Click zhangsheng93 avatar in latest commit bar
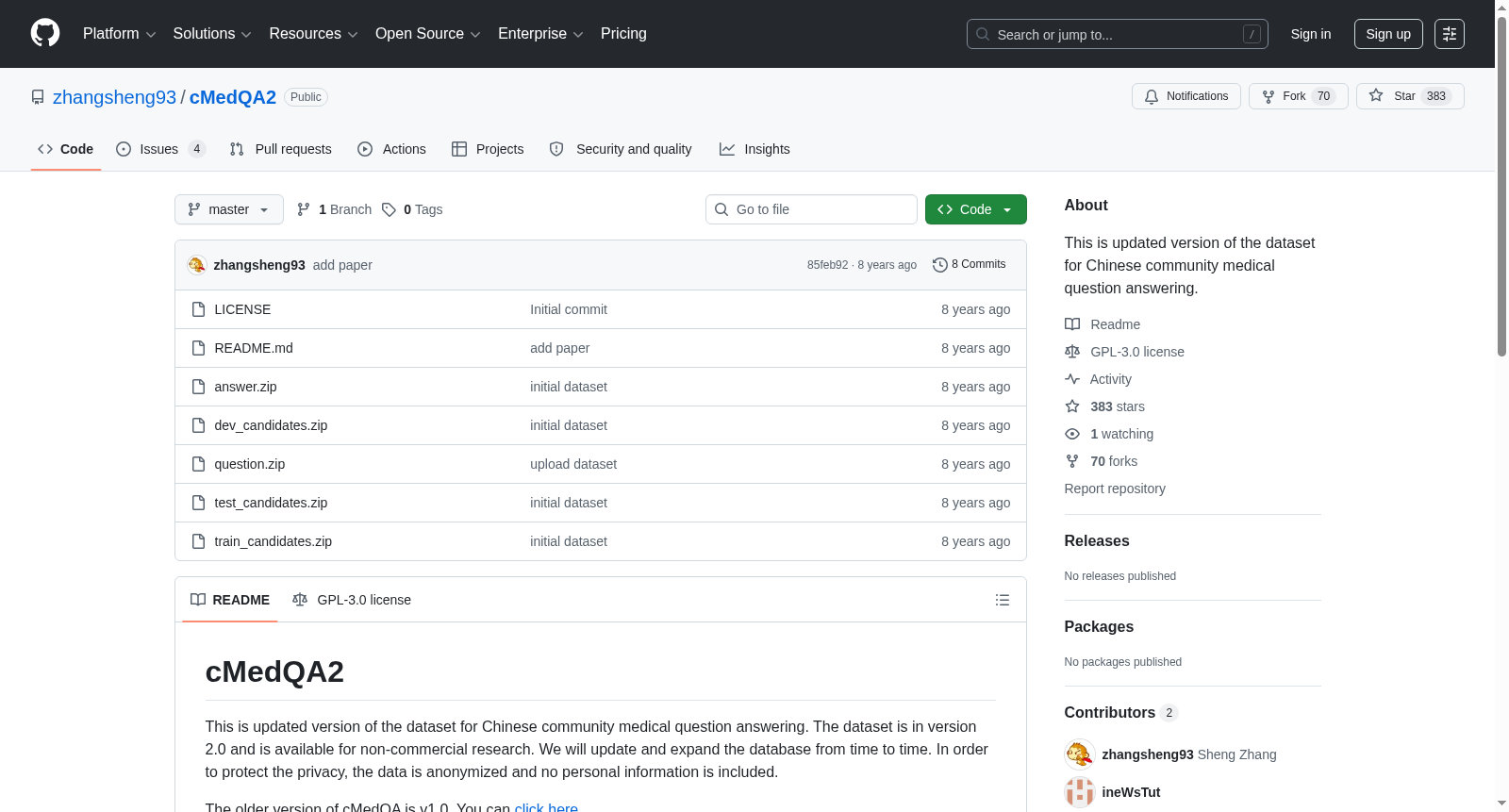Viewport: 1509px width, 812px height. 196,265
